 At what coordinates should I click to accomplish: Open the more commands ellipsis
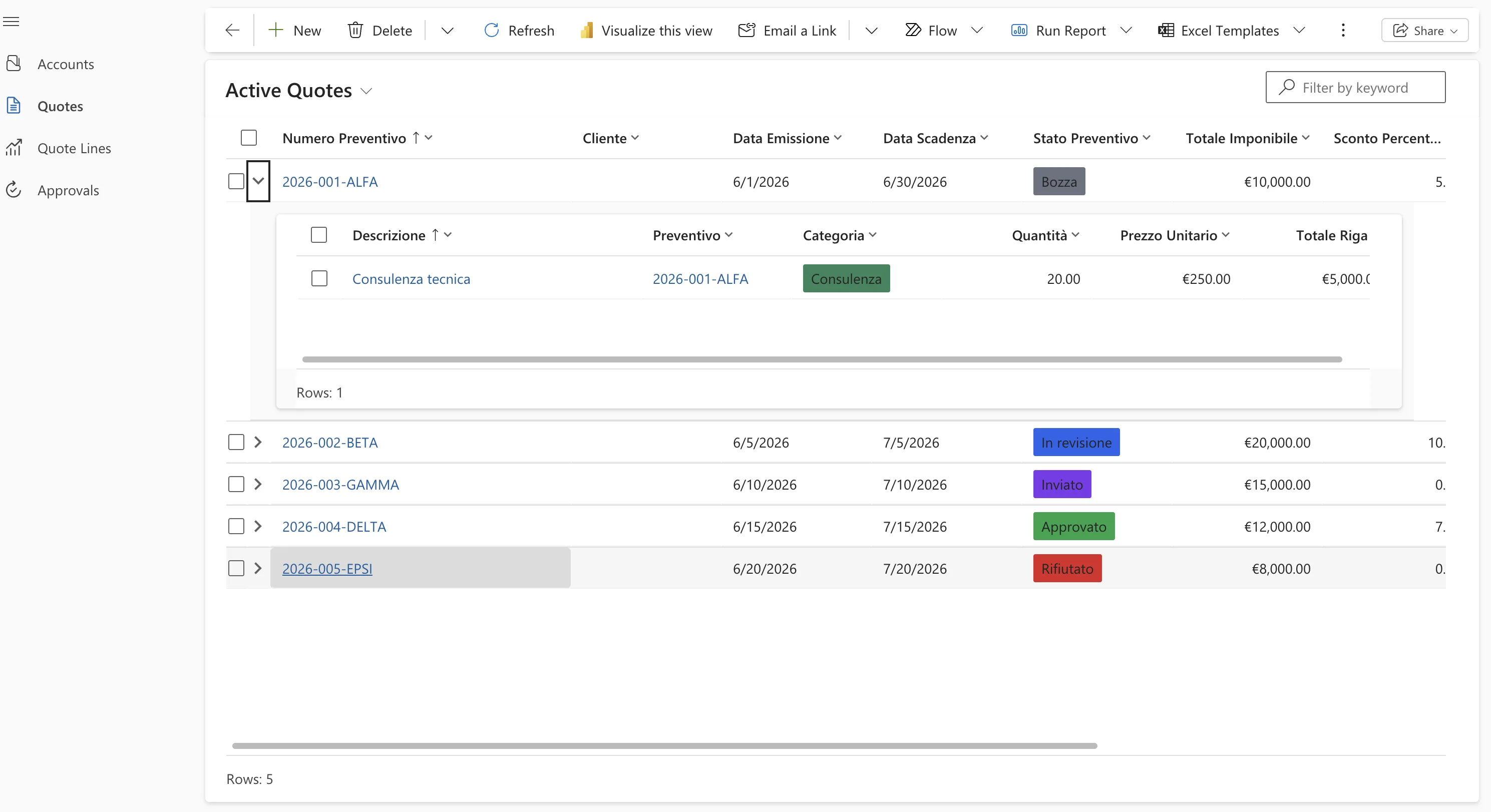click(x=1343, y=30)
